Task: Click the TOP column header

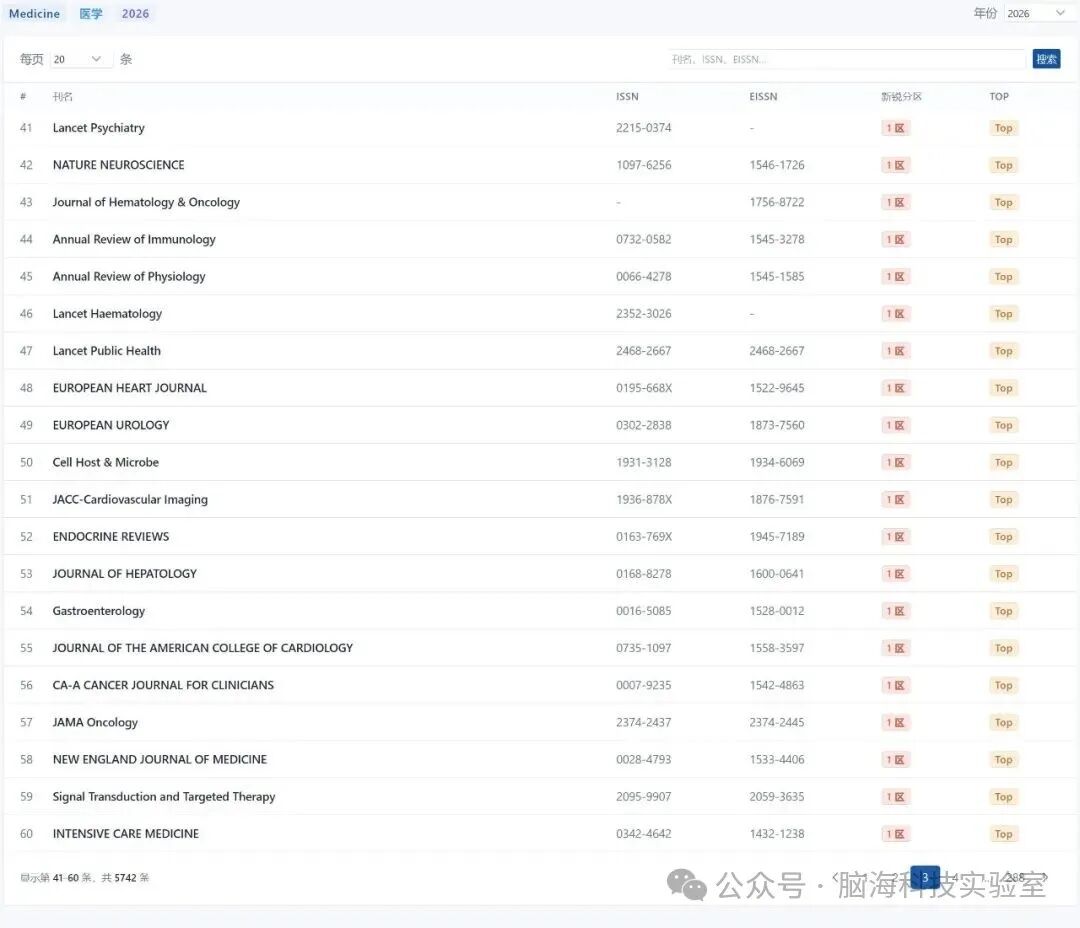Action: (999, 96)
